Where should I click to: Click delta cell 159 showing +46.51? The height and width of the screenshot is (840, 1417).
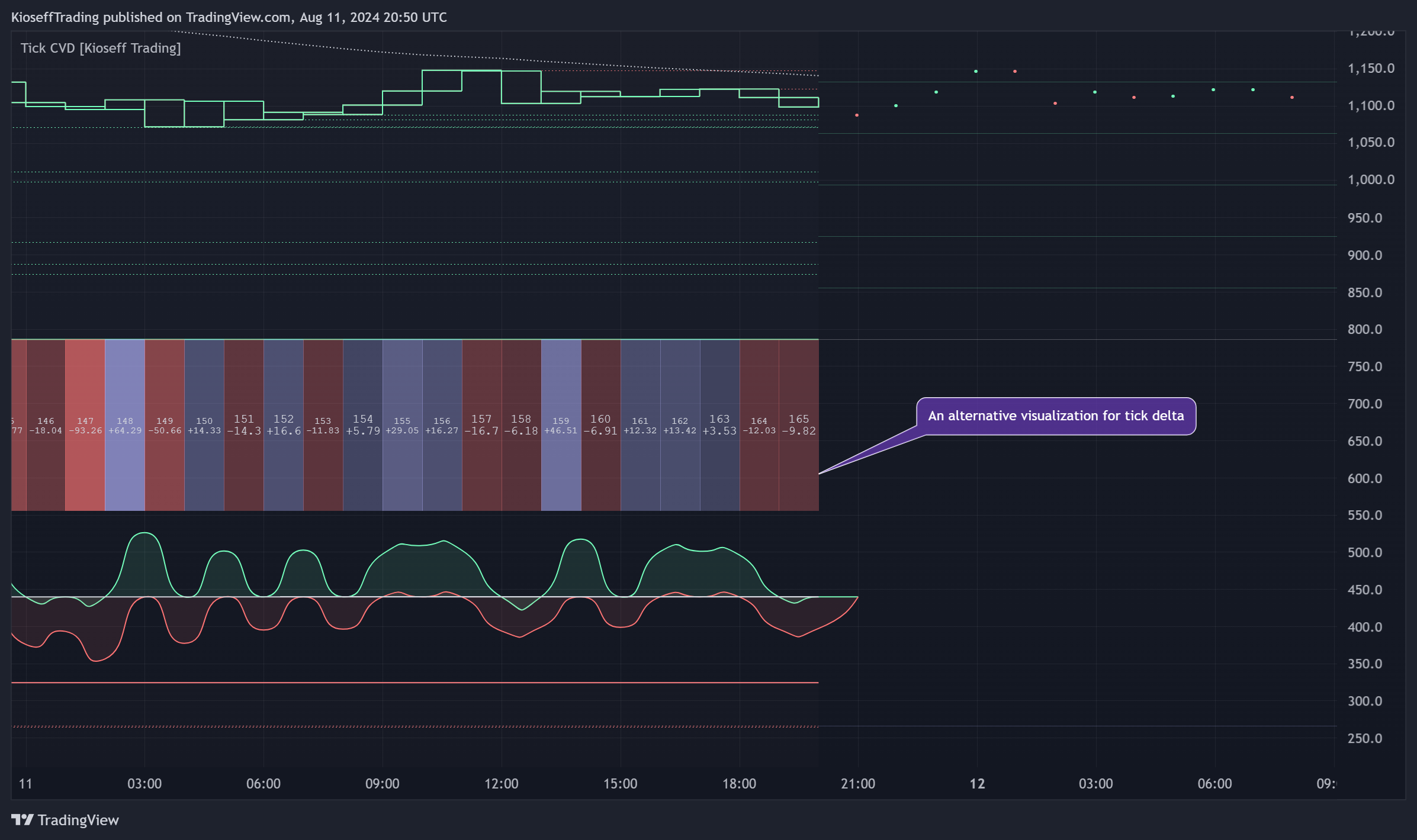561,425
